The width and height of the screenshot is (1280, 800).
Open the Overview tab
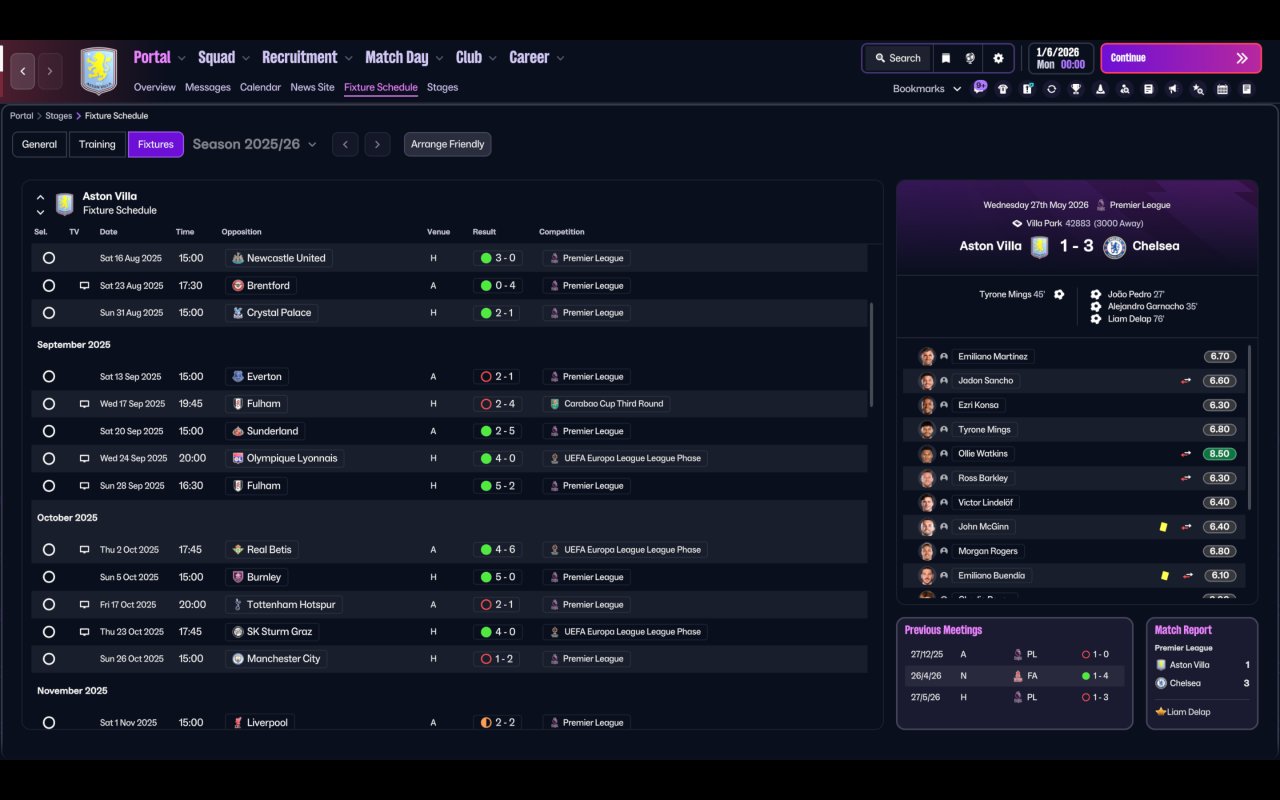tap(155, 87)
